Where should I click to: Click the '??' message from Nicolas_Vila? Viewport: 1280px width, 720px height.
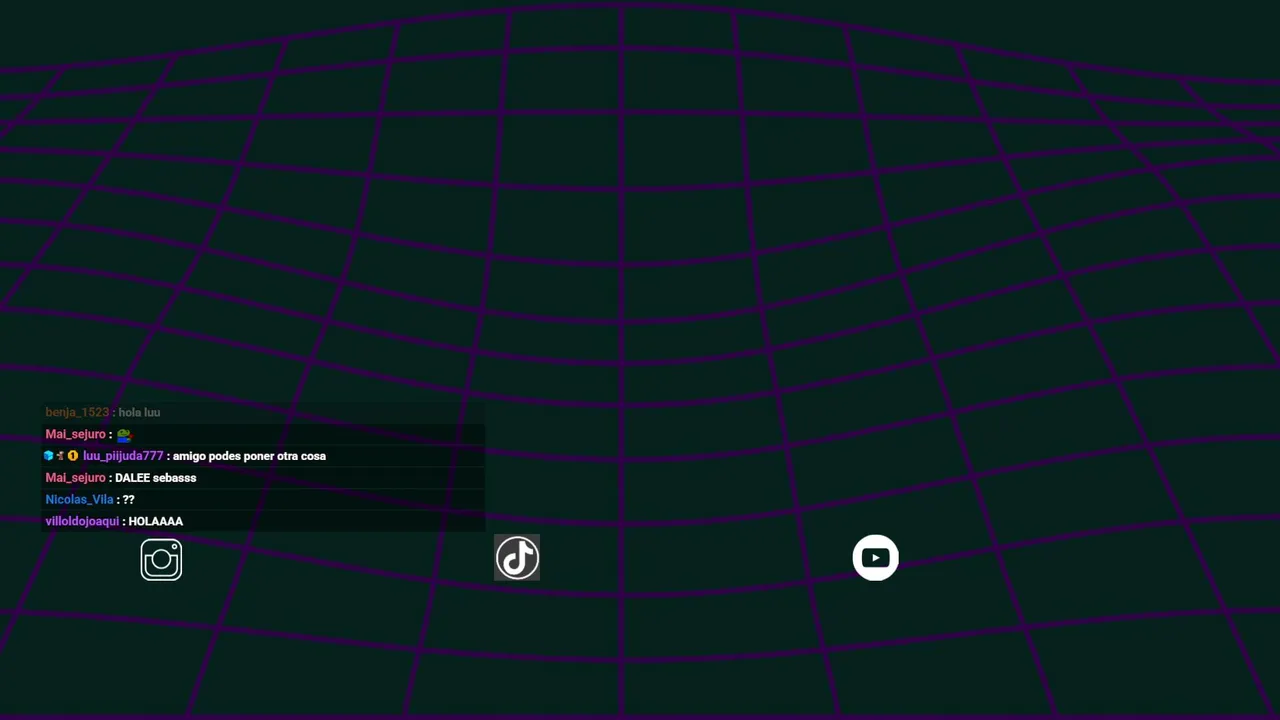tap(128, 500)
